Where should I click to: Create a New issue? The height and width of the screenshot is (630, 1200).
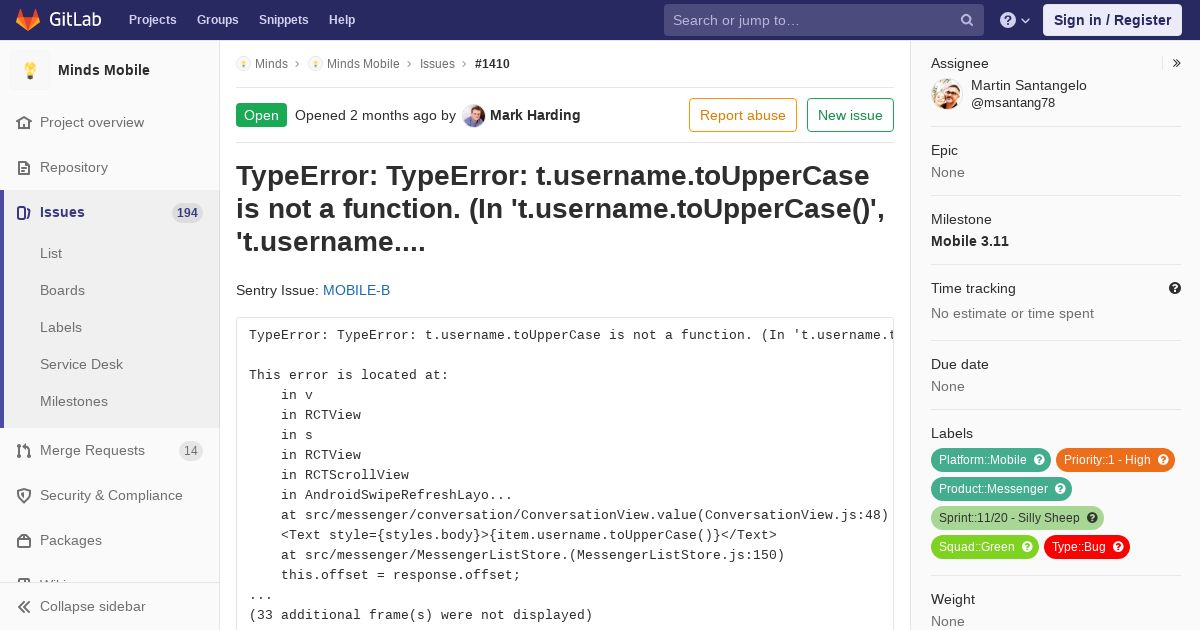pyautogui.click(x=850, y=115)
